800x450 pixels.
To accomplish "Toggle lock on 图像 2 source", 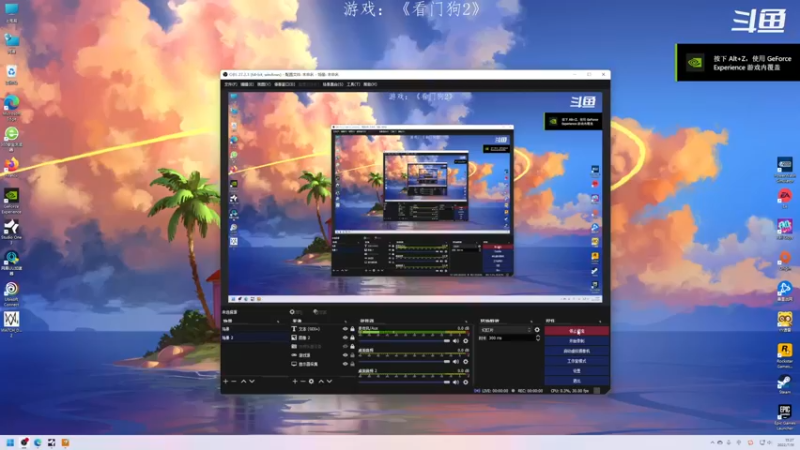I will (352, 338).
